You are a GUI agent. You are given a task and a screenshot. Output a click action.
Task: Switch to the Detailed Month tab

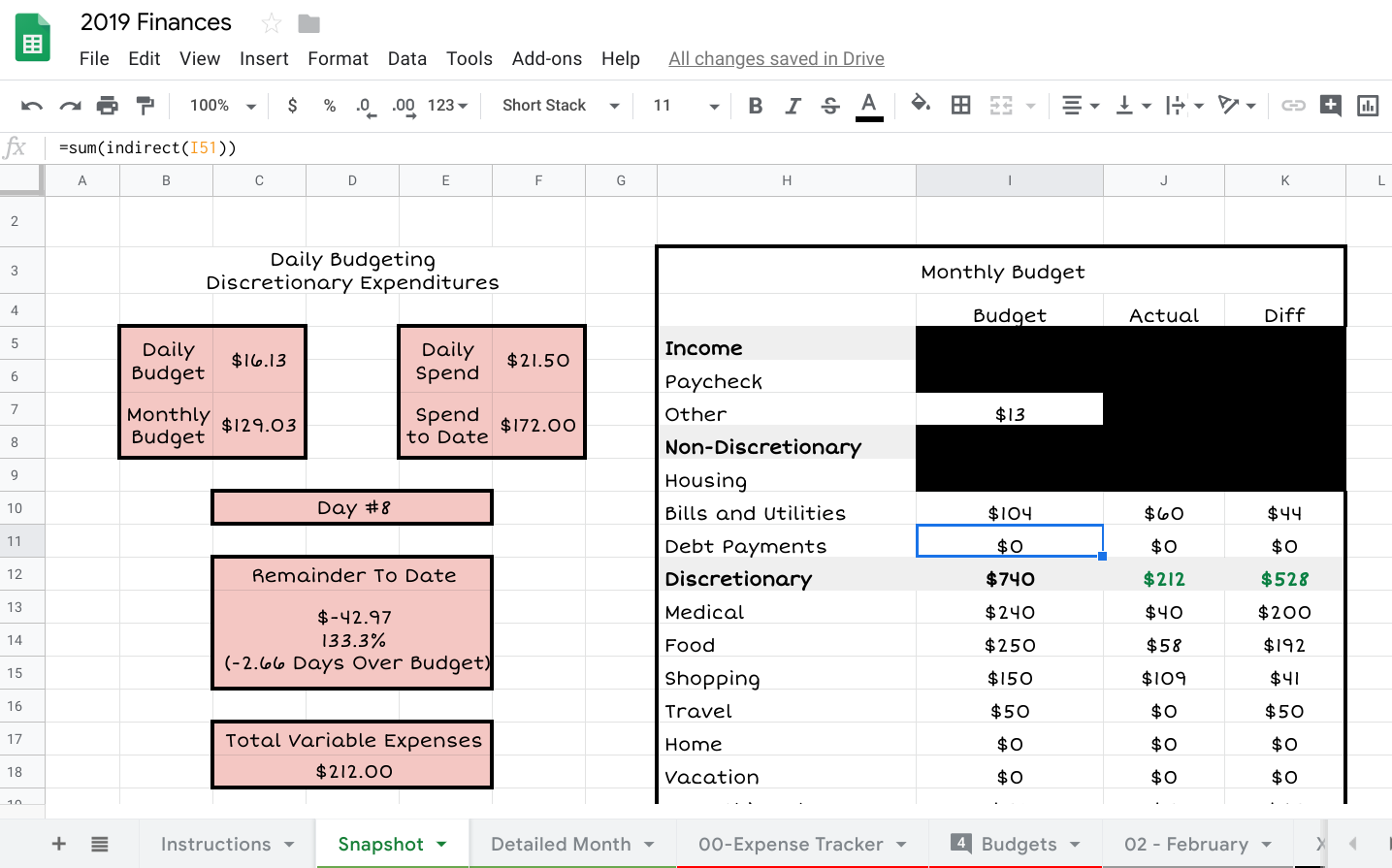click(x=571, y=844)
